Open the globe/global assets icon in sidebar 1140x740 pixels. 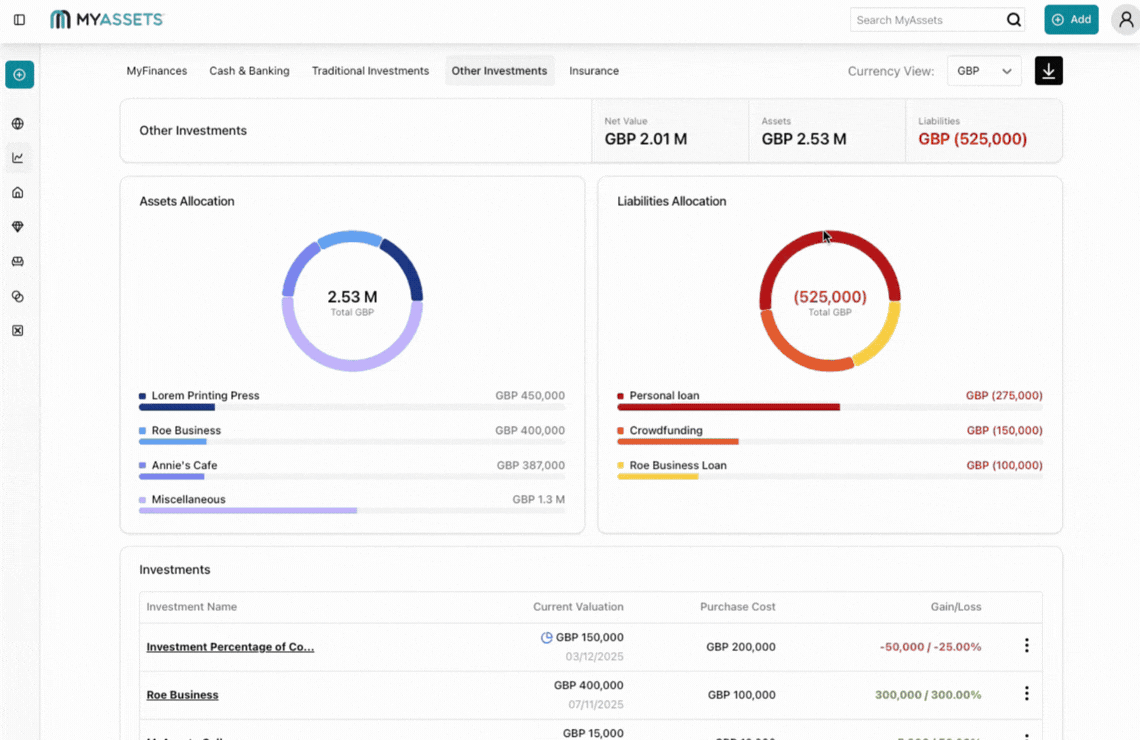18,123
